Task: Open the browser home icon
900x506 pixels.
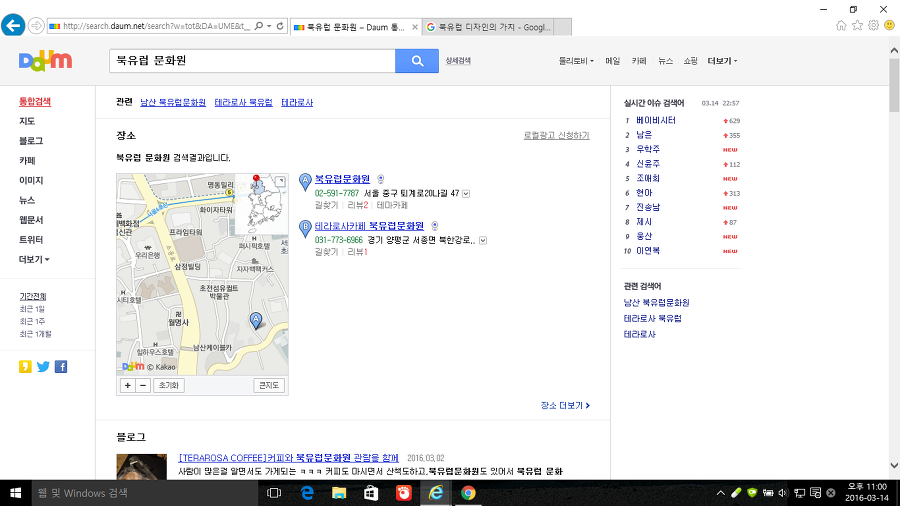Action: pos(841,25)
